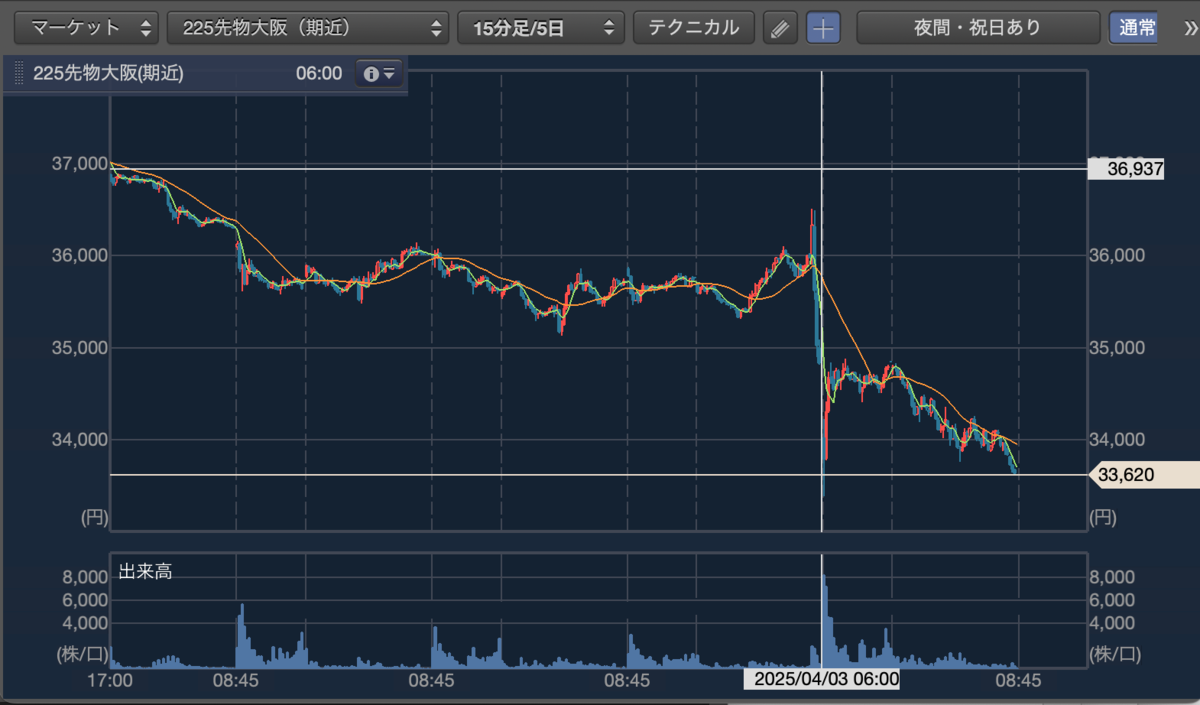Click the right 35,000 price axis label

(x=1116, y=348)
